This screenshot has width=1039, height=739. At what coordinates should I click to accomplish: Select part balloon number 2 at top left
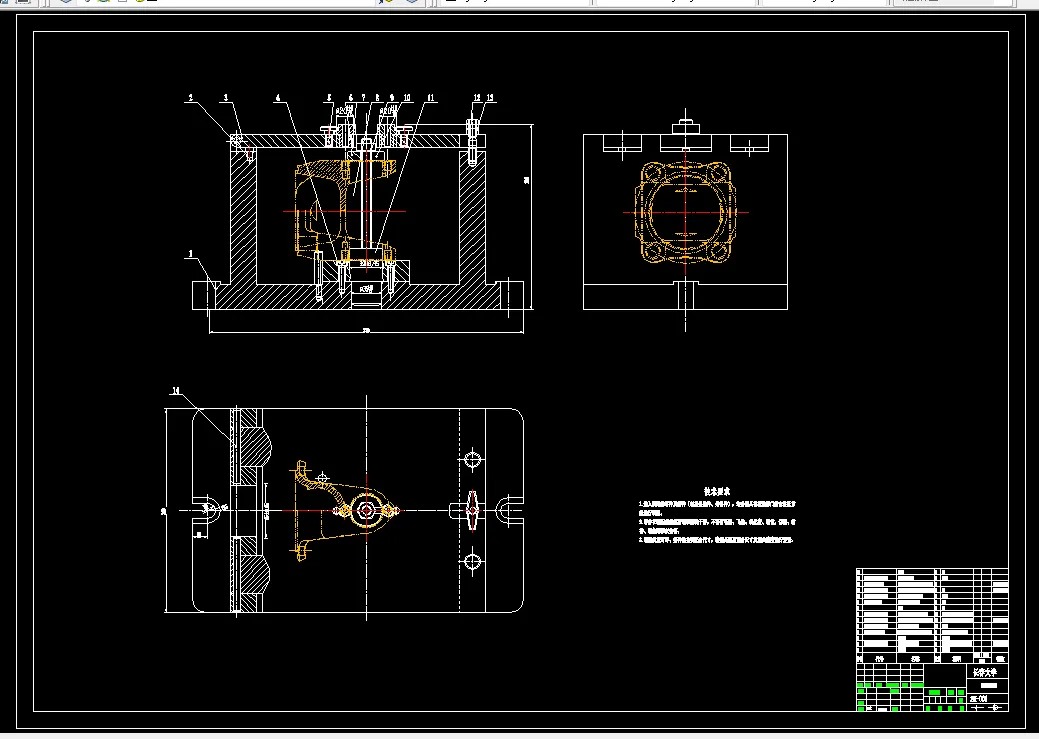point(191,98)
